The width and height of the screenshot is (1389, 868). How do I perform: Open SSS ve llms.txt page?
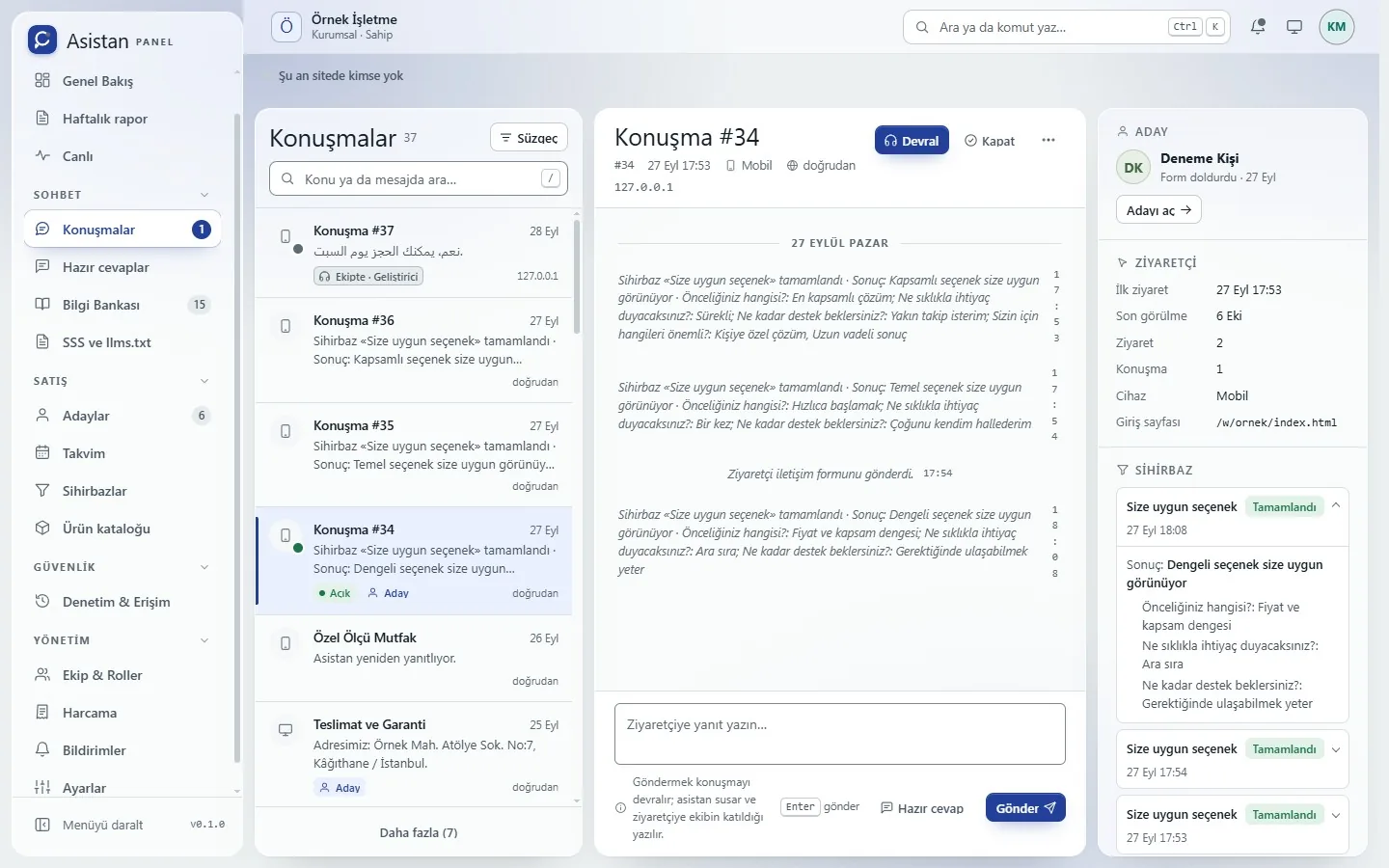(123, 342)
